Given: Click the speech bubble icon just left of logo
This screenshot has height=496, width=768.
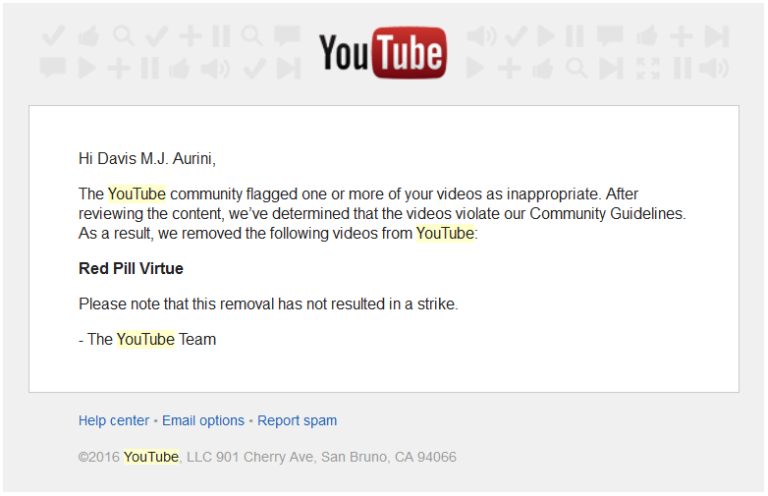Looking at the screenshot, I should (x=287, y=35).
